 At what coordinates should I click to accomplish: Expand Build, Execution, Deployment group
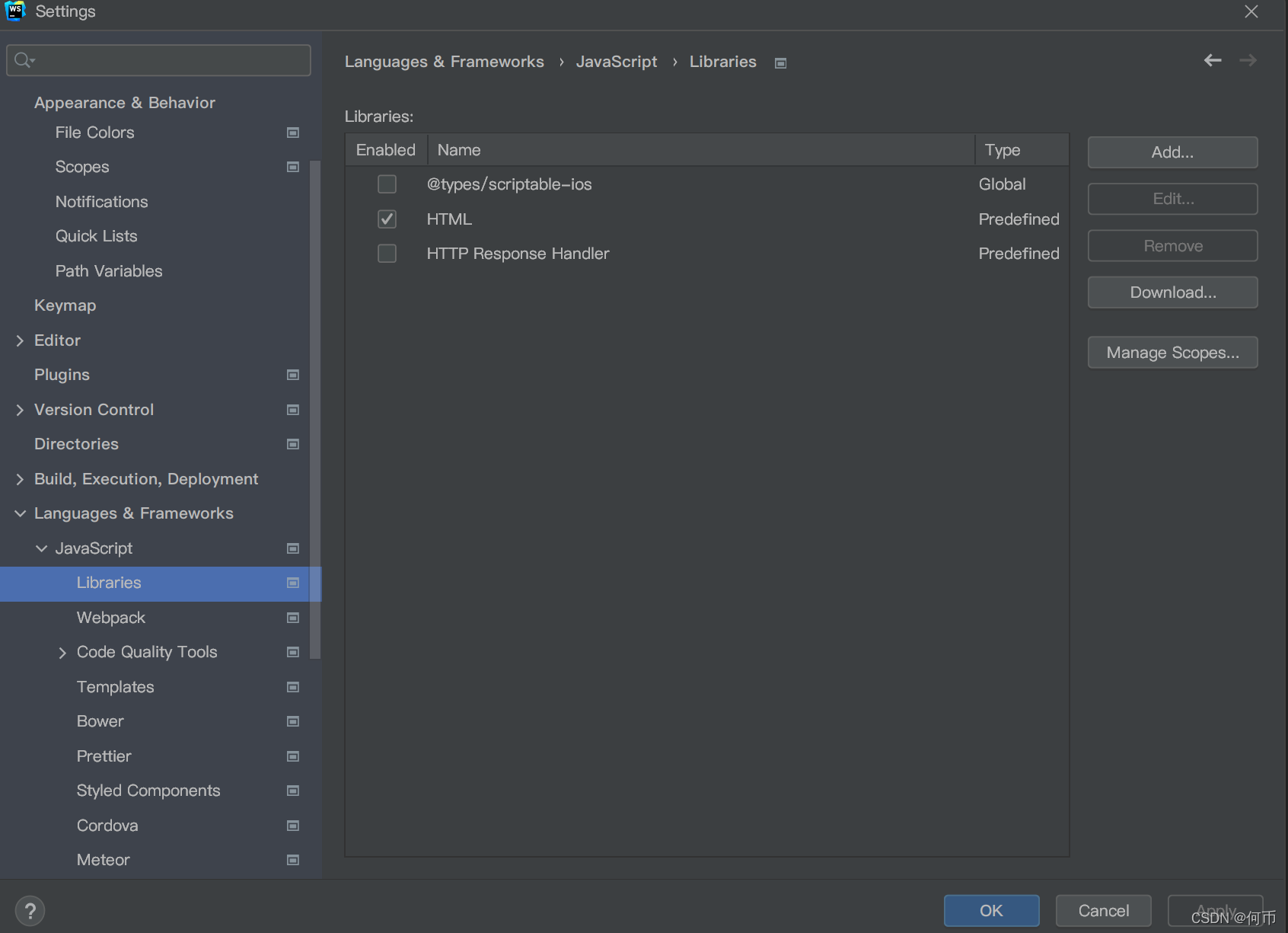click(x=20, y=479)
